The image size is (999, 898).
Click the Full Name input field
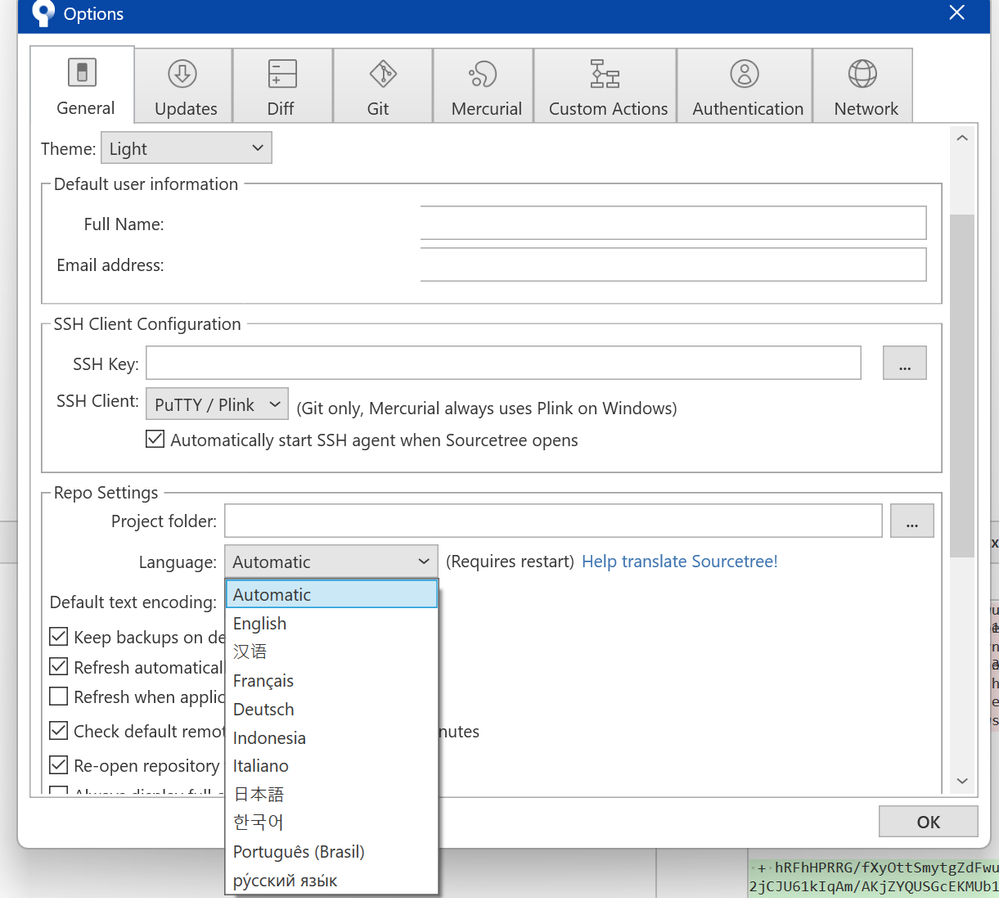[673, 223]
